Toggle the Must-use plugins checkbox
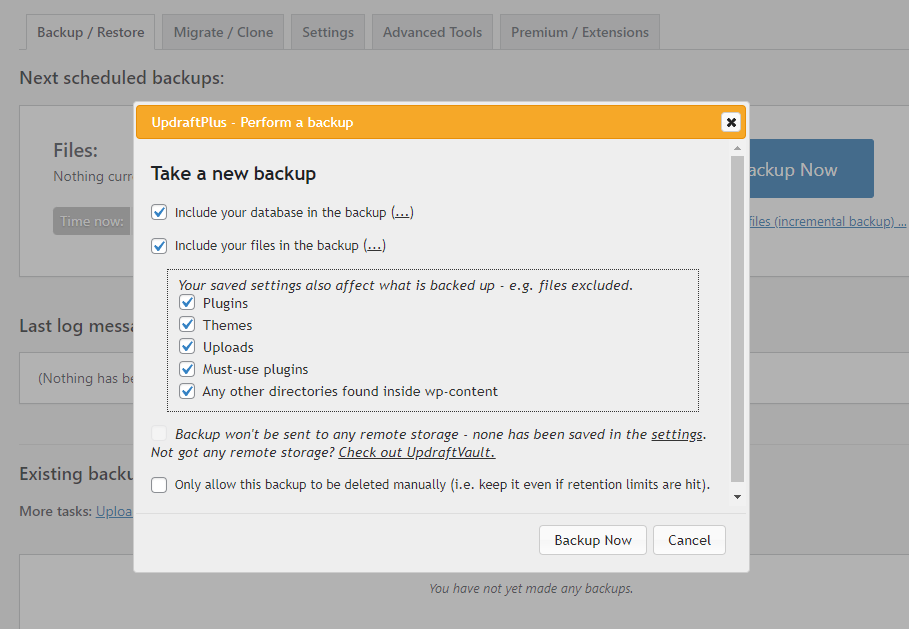The height and width of the screenshot is (629, 909). [187, 369]
